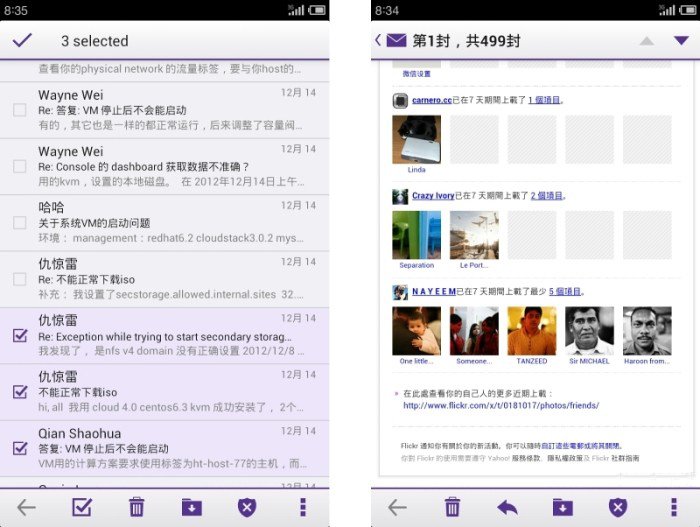Go back using left screen's bottom arrow
This screenshot has width=700, height=527.
point(26,507)
